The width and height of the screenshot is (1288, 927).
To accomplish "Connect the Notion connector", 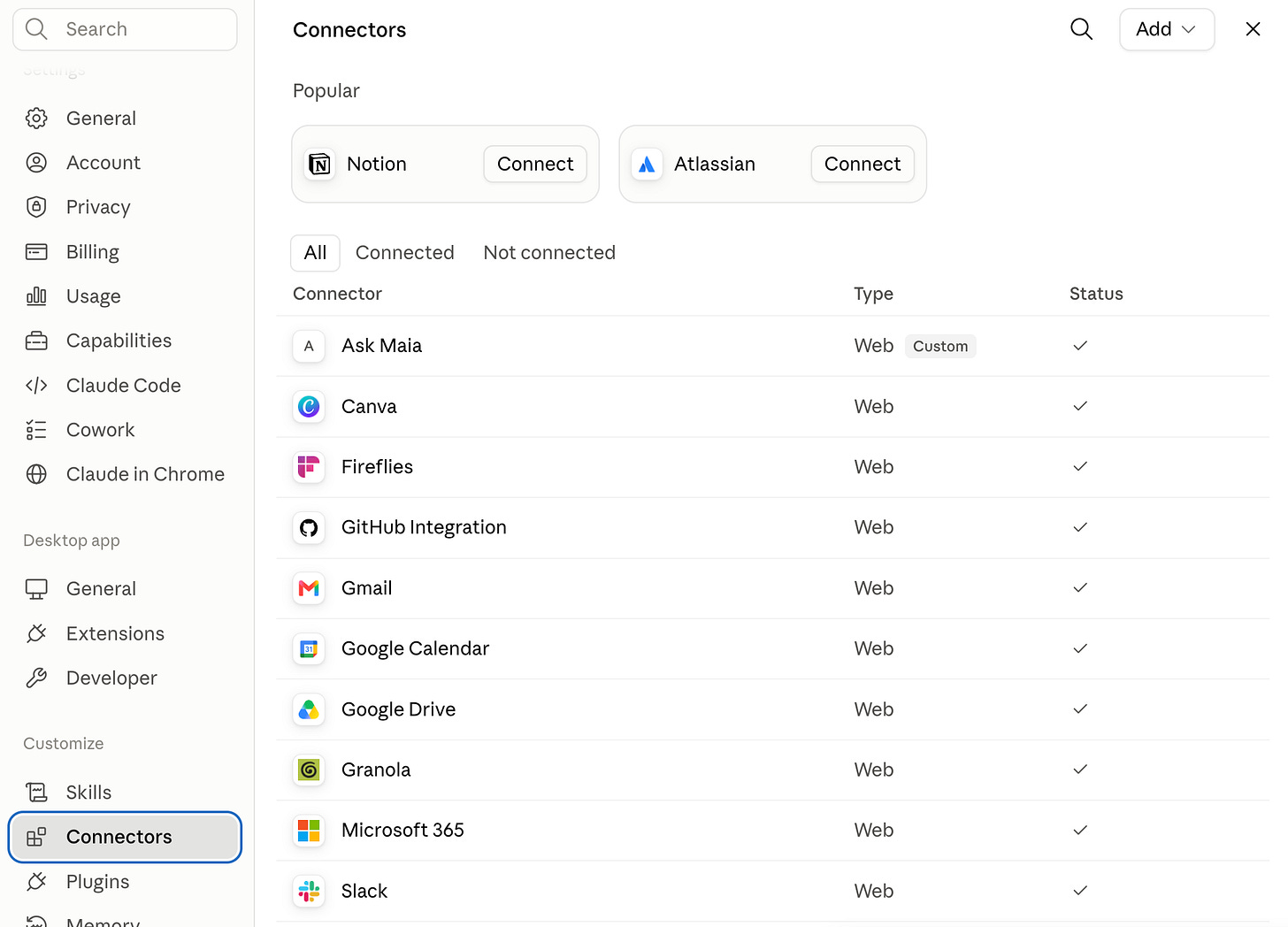I will [535, 165].
